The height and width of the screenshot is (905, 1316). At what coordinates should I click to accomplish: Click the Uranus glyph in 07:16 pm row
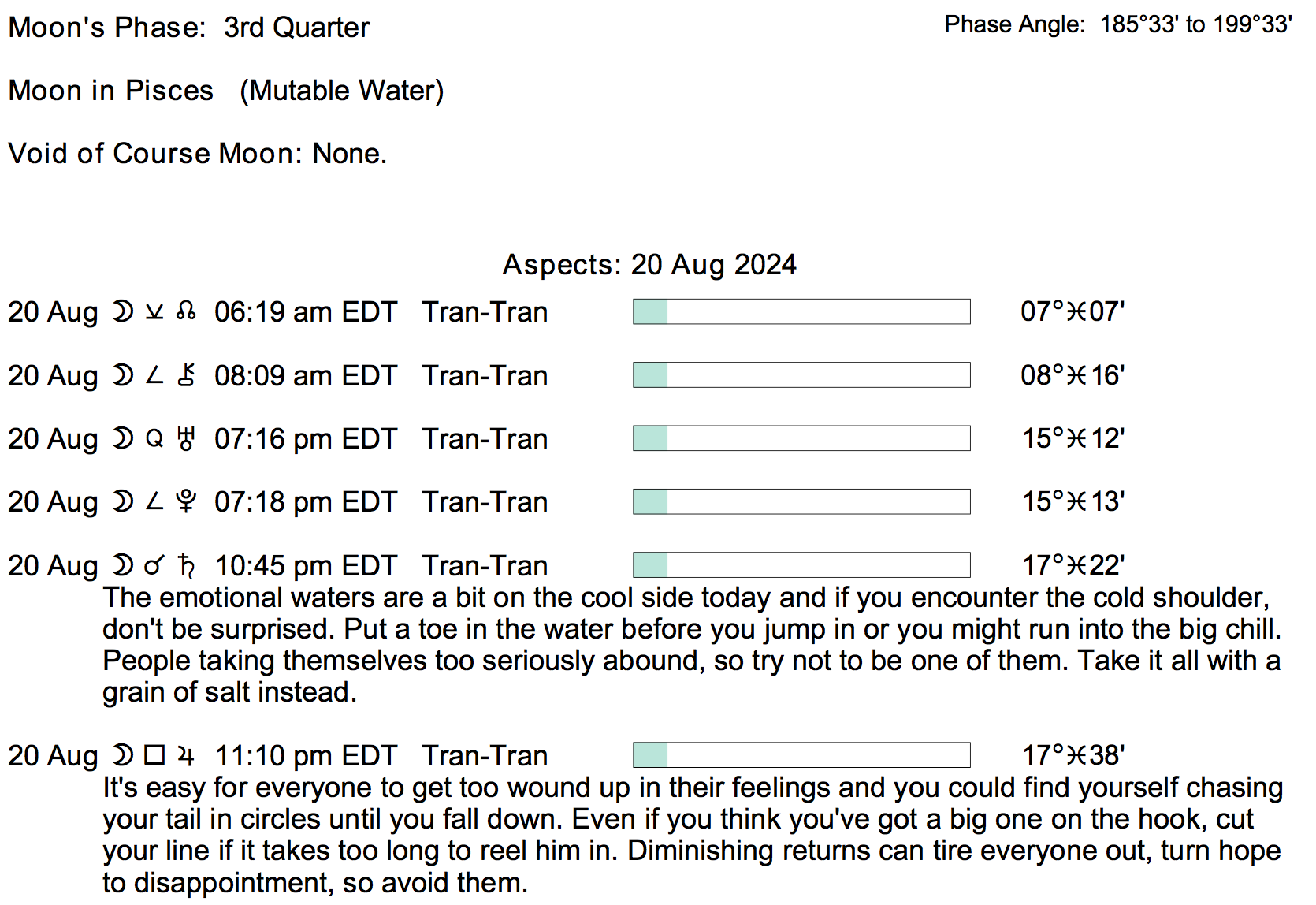[186, 439]
